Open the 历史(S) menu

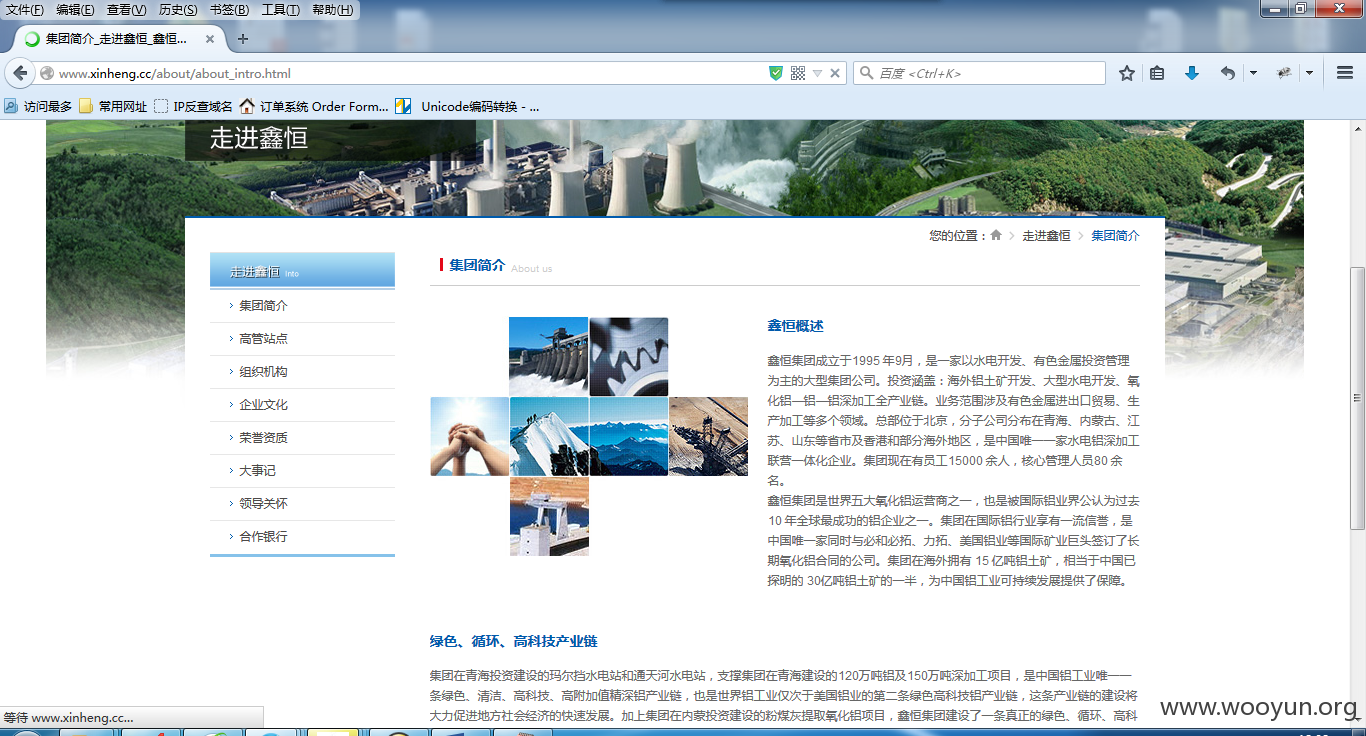[178, 10]
